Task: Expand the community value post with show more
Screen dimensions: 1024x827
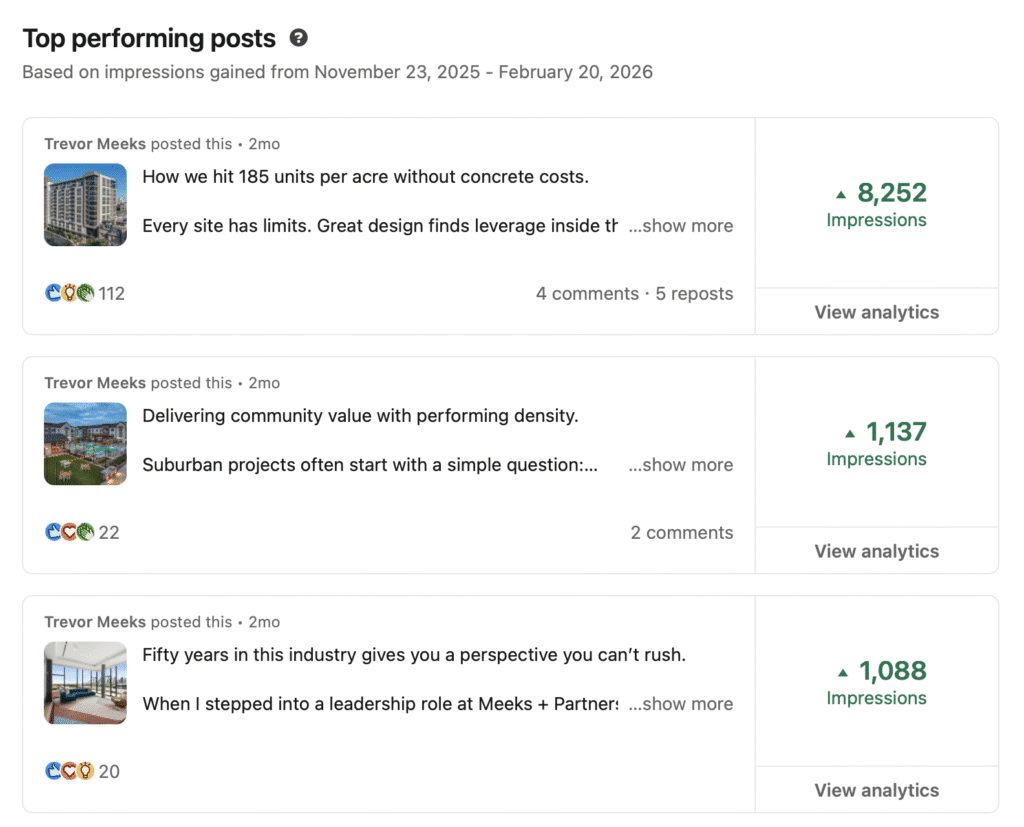Action: coord(680,466)
